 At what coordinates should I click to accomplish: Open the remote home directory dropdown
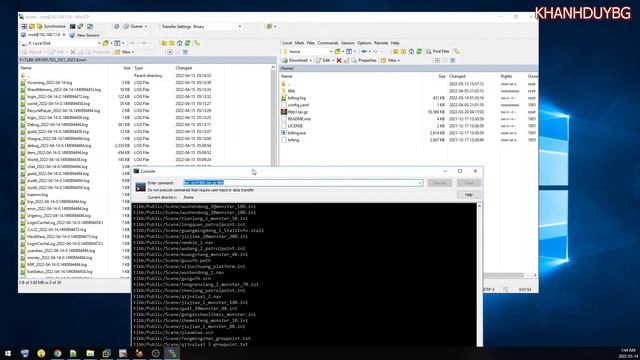coord(307,51)
